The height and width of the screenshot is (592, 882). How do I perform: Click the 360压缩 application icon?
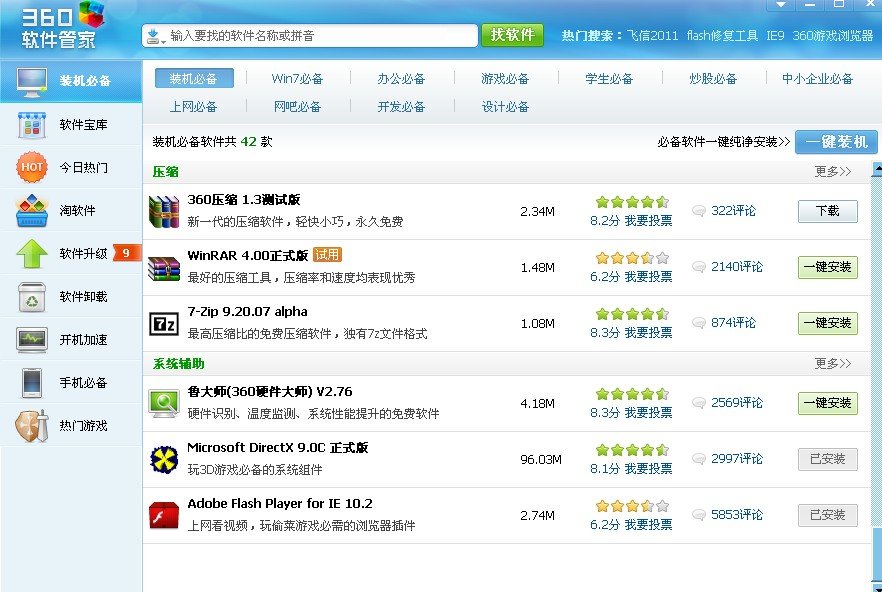point(163,210)
